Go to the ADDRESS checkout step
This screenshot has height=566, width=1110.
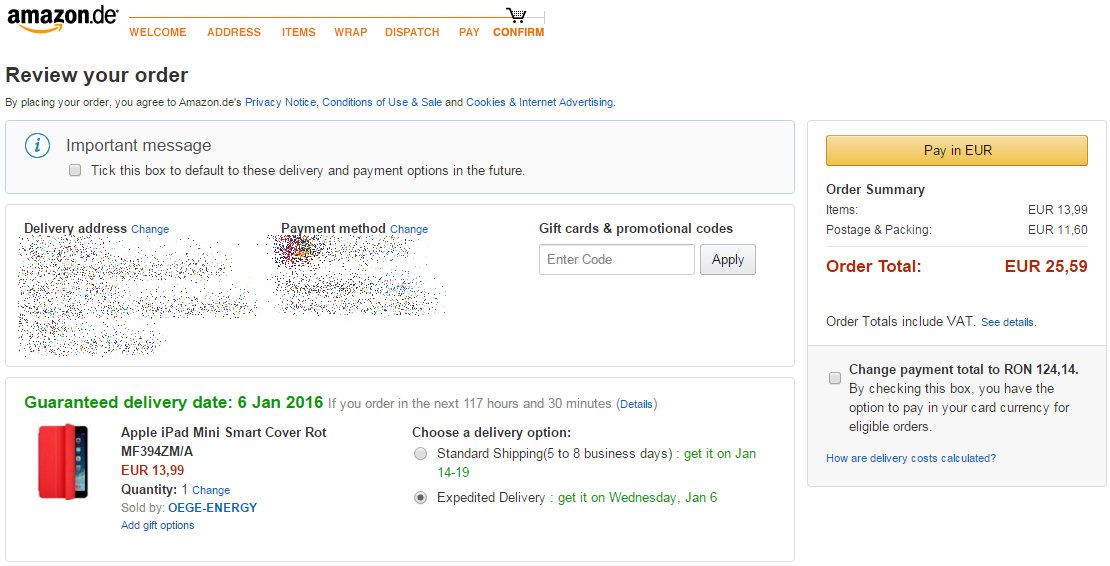(x=234, y=33)
